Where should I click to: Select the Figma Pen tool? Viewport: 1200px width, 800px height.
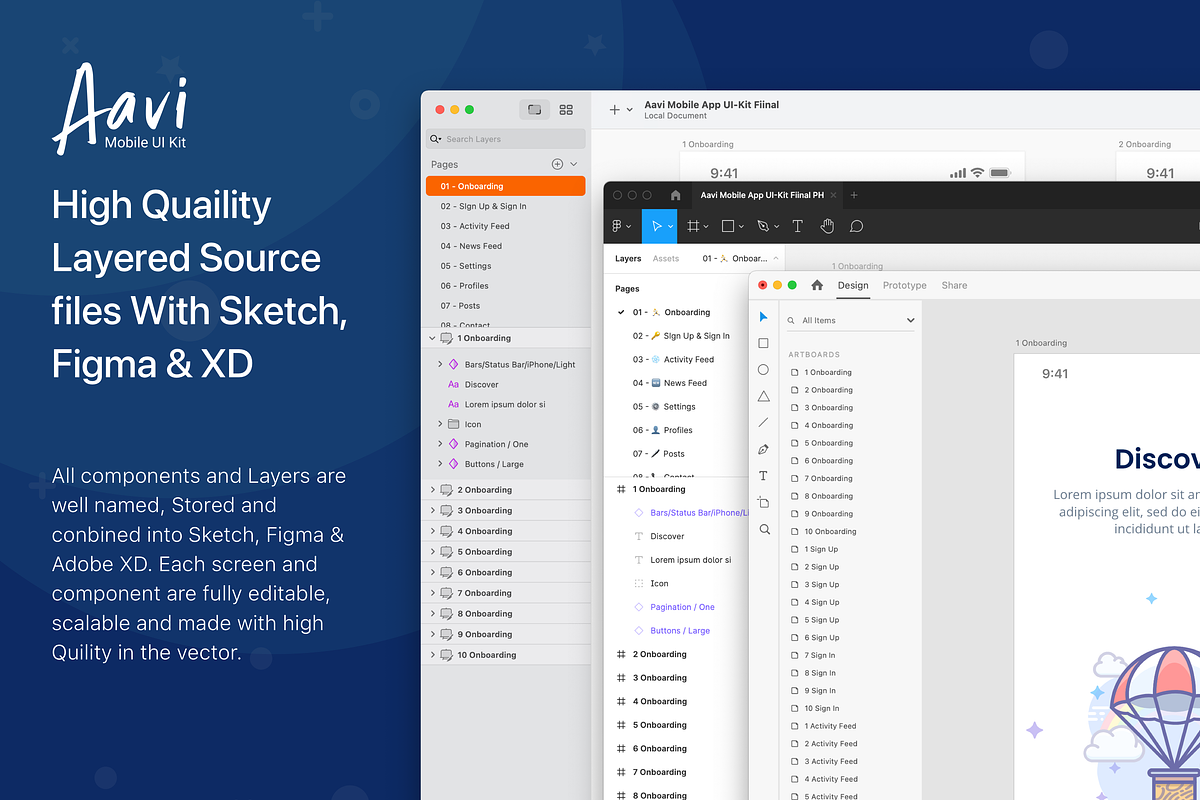pos(765,226)
